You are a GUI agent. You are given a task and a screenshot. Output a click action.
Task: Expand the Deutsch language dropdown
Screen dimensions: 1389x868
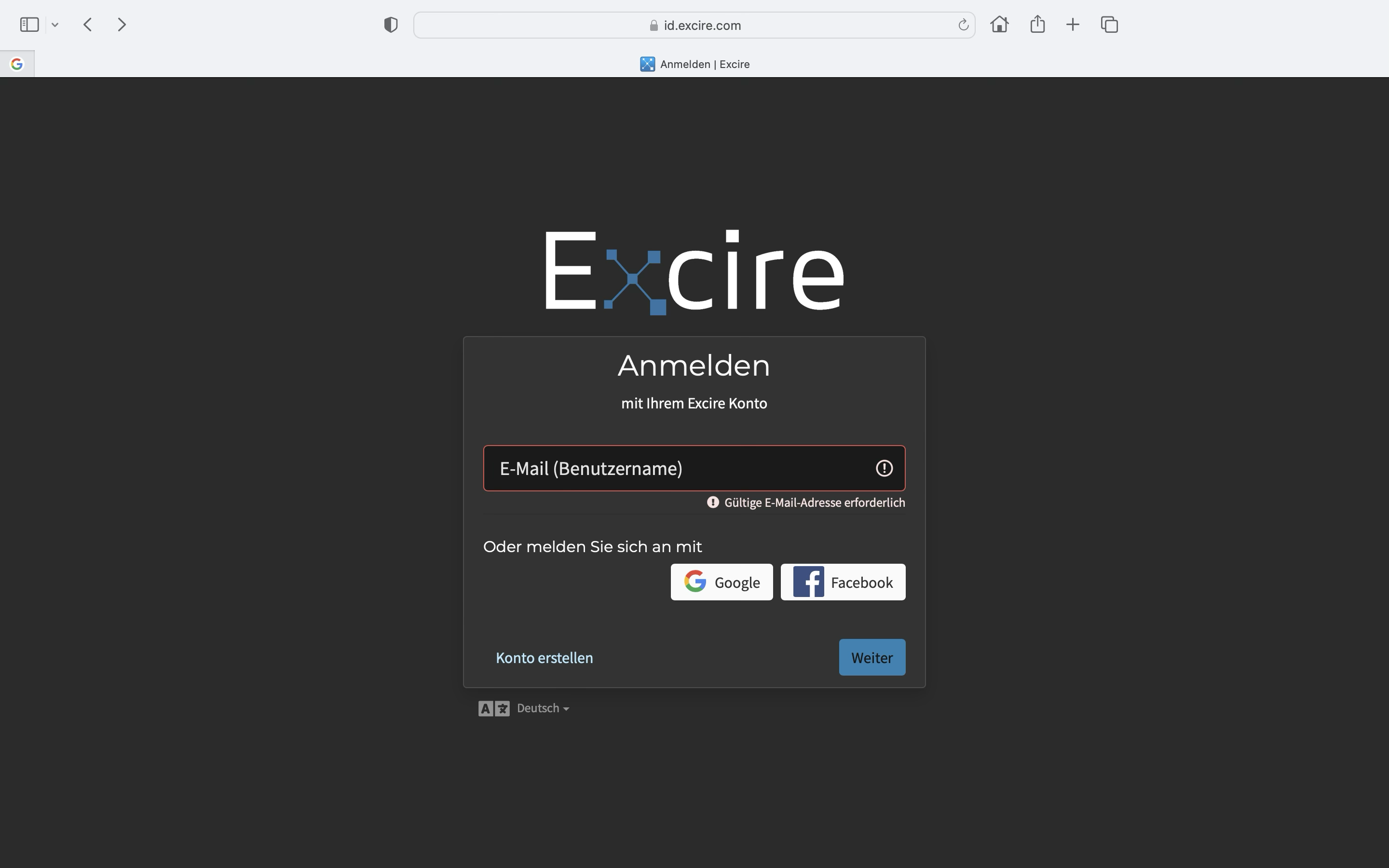tap(543, 708)
